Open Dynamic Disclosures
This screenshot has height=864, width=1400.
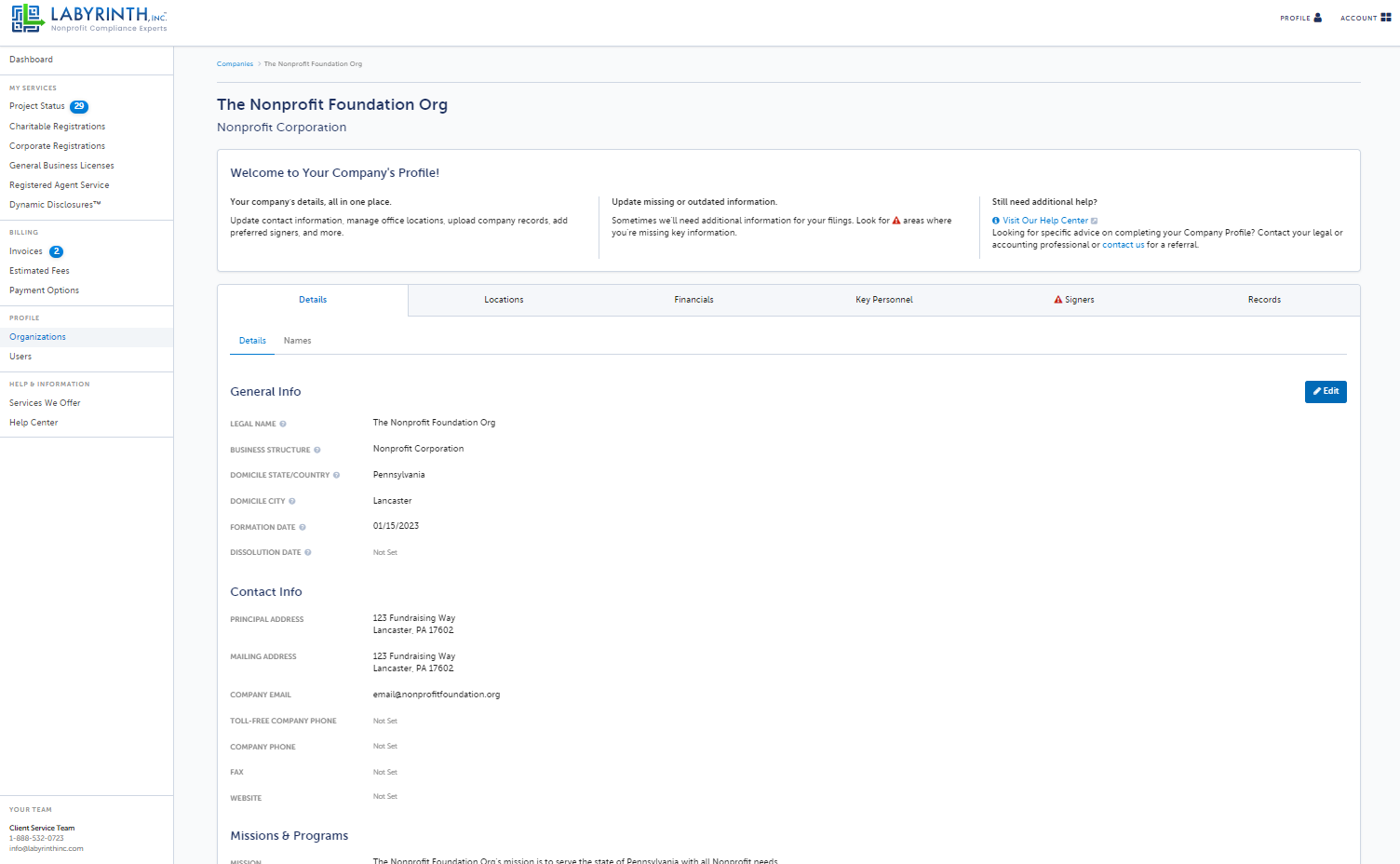[x=55, y=205]
